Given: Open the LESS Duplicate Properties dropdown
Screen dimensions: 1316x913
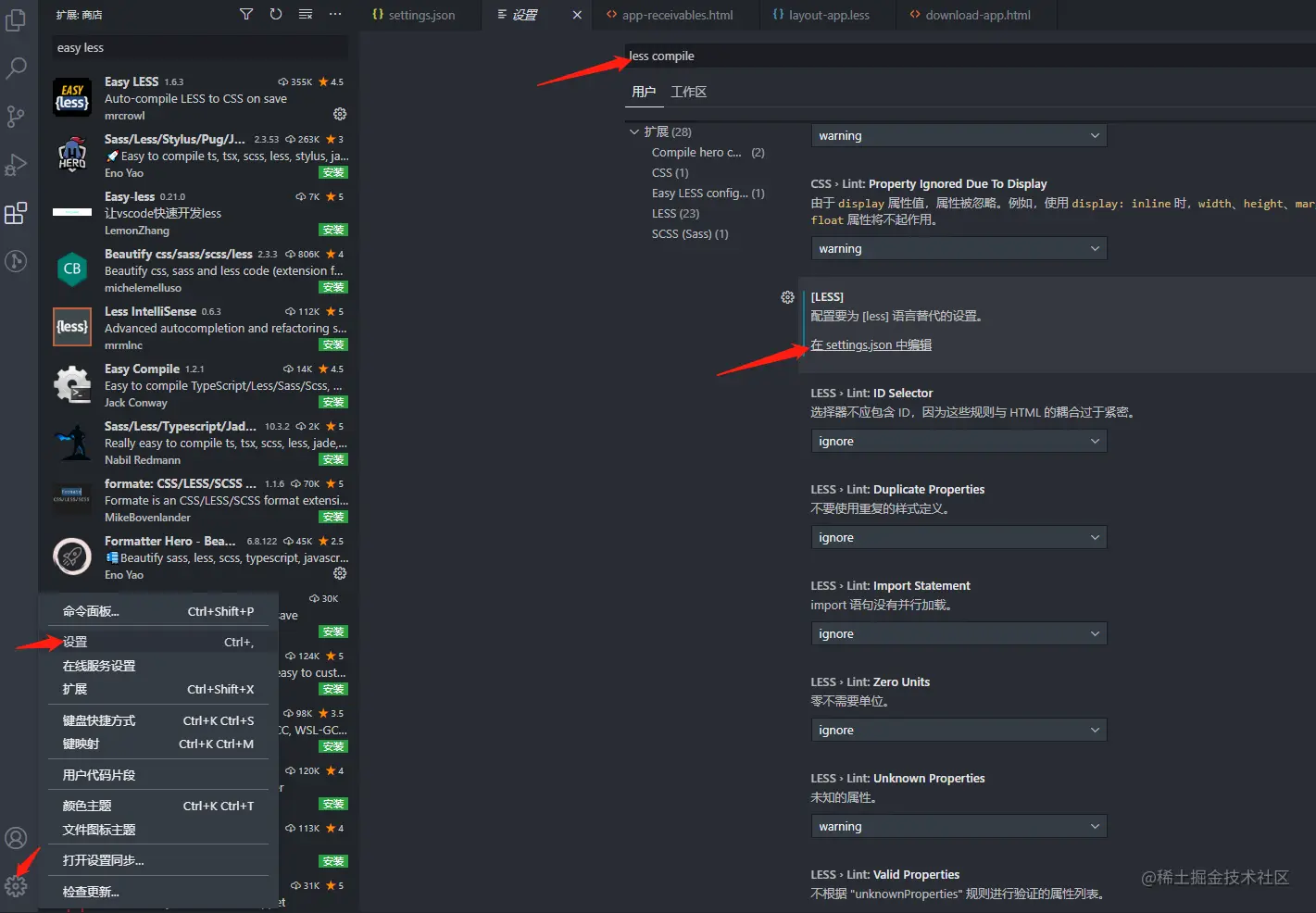Looking at the screenshot, I should click(959, 537).
